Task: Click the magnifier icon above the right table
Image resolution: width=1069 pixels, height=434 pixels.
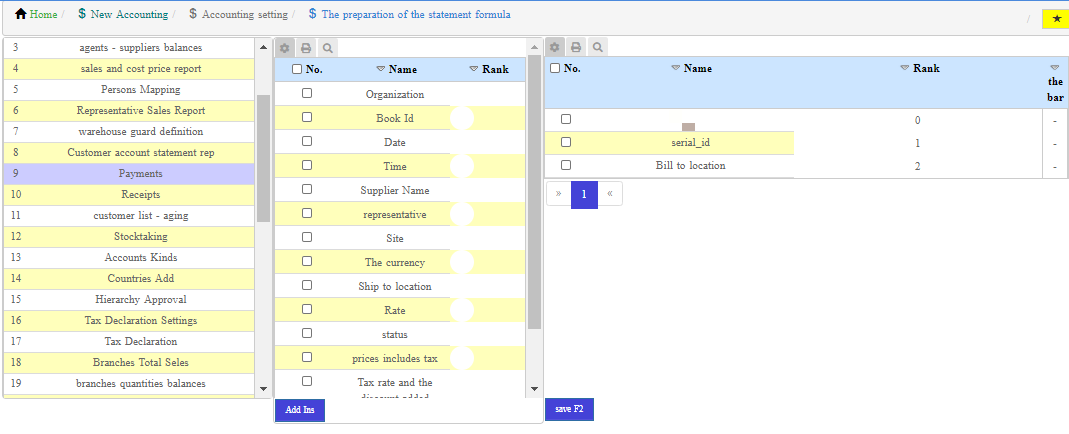Action: 597,47
